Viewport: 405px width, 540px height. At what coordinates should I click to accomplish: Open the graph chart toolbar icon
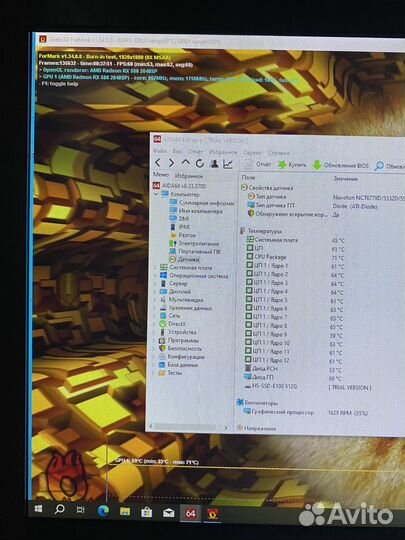coord(228,164)
